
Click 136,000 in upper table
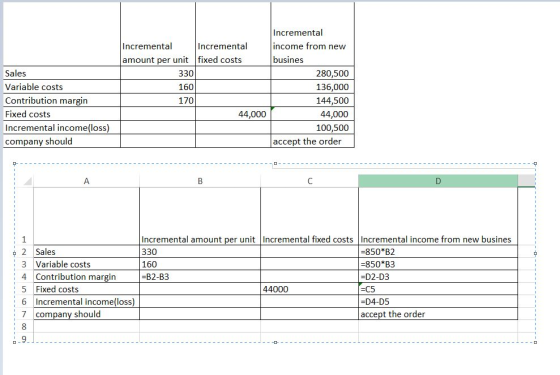tap(332, 87)
